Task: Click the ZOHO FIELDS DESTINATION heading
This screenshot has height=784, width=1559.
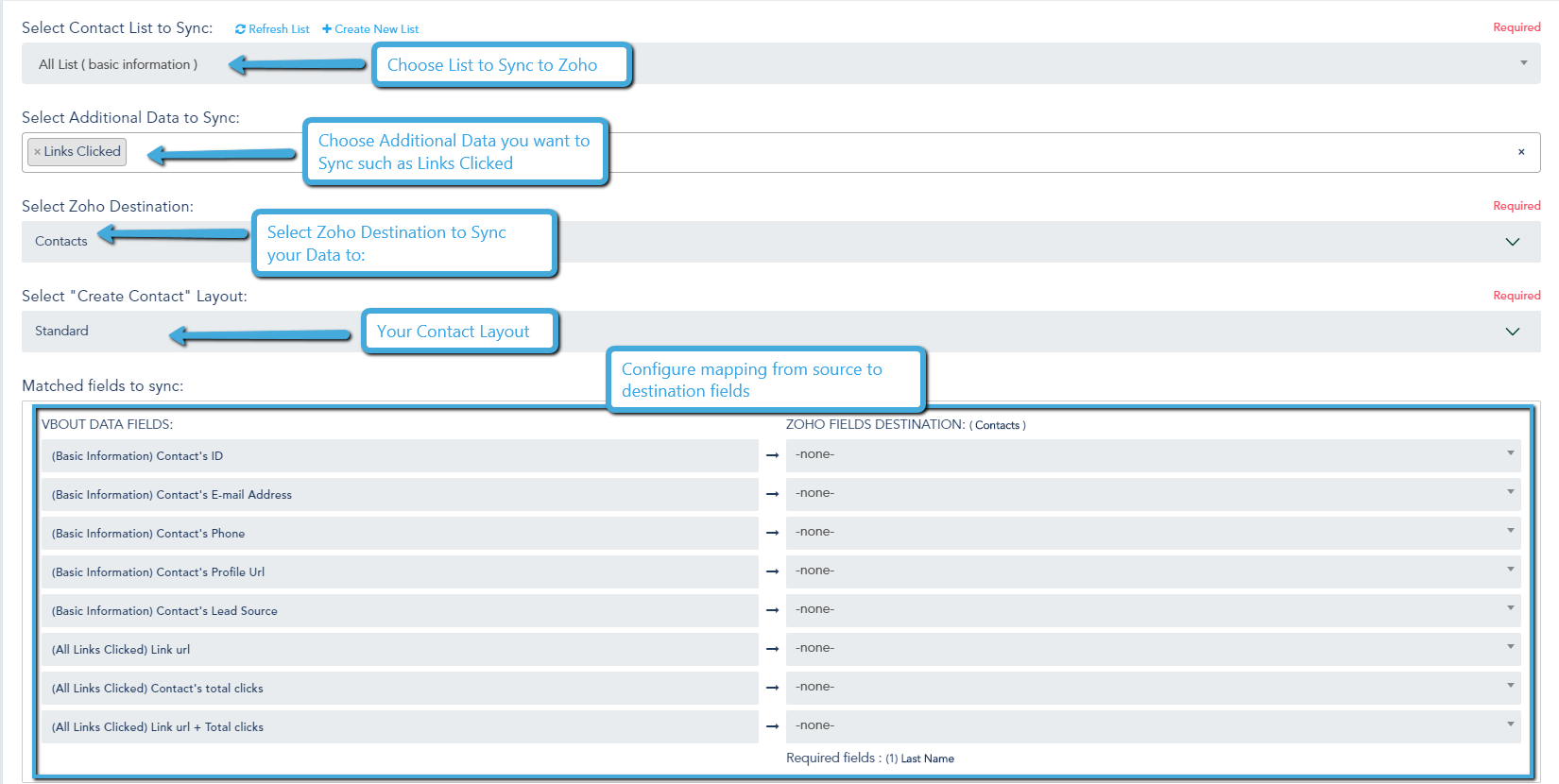Action: (x=905, y=425)
